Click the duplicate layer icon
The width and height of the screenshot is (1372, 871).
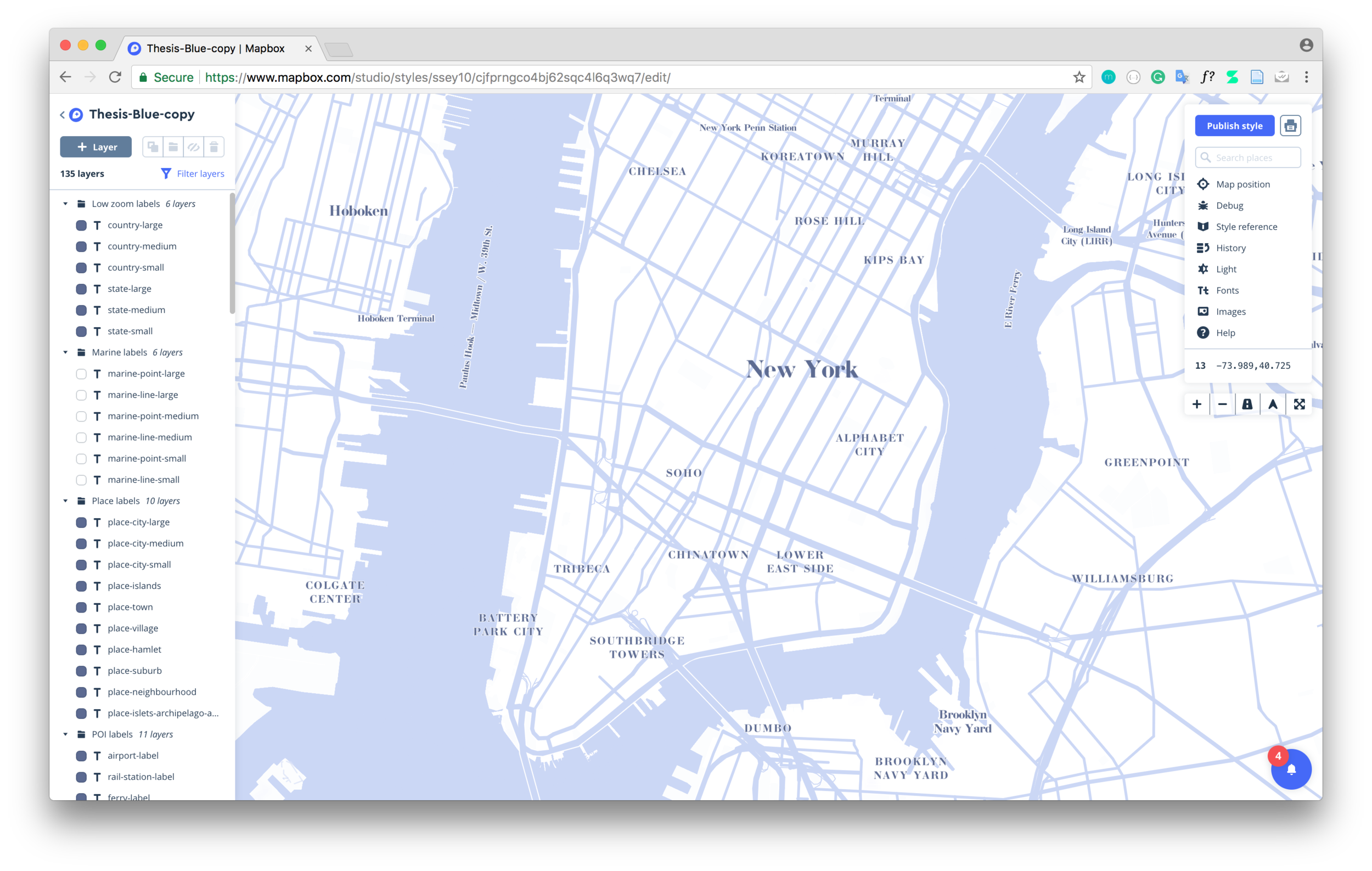coord(153,147)
